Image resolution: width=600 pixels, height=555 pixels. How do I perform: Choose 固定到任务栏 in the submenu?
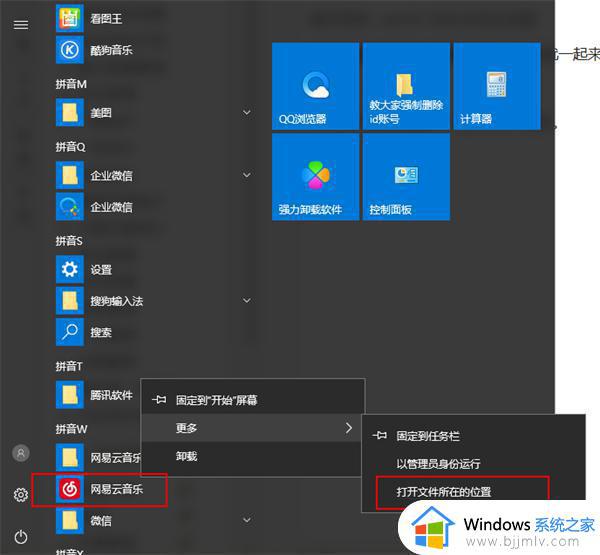point(474,436)
